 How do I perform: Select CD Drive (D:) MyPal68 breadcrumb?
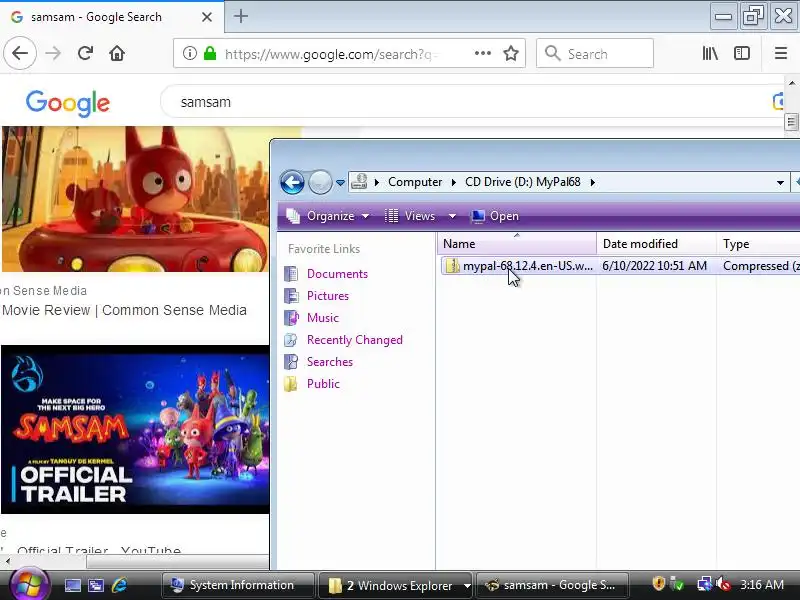click(x=522, y=182)
